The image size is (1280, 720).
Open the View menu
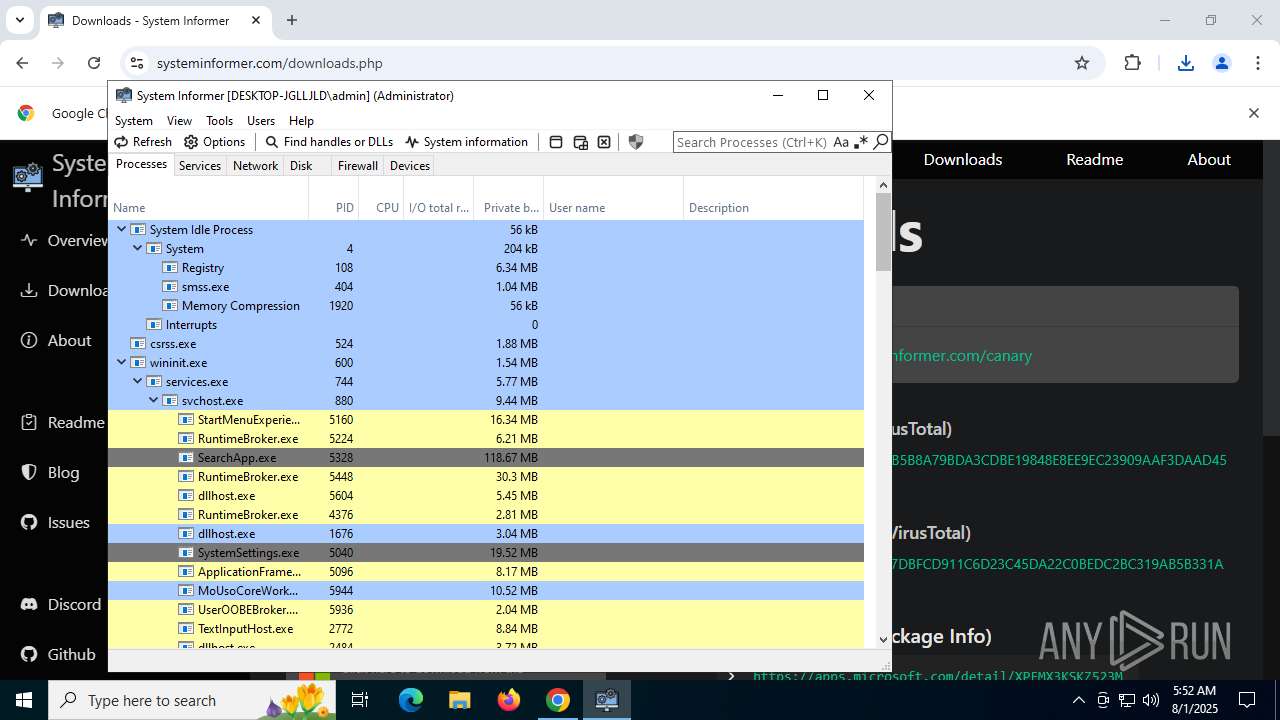pyautogui.click(x=179, y=121)
